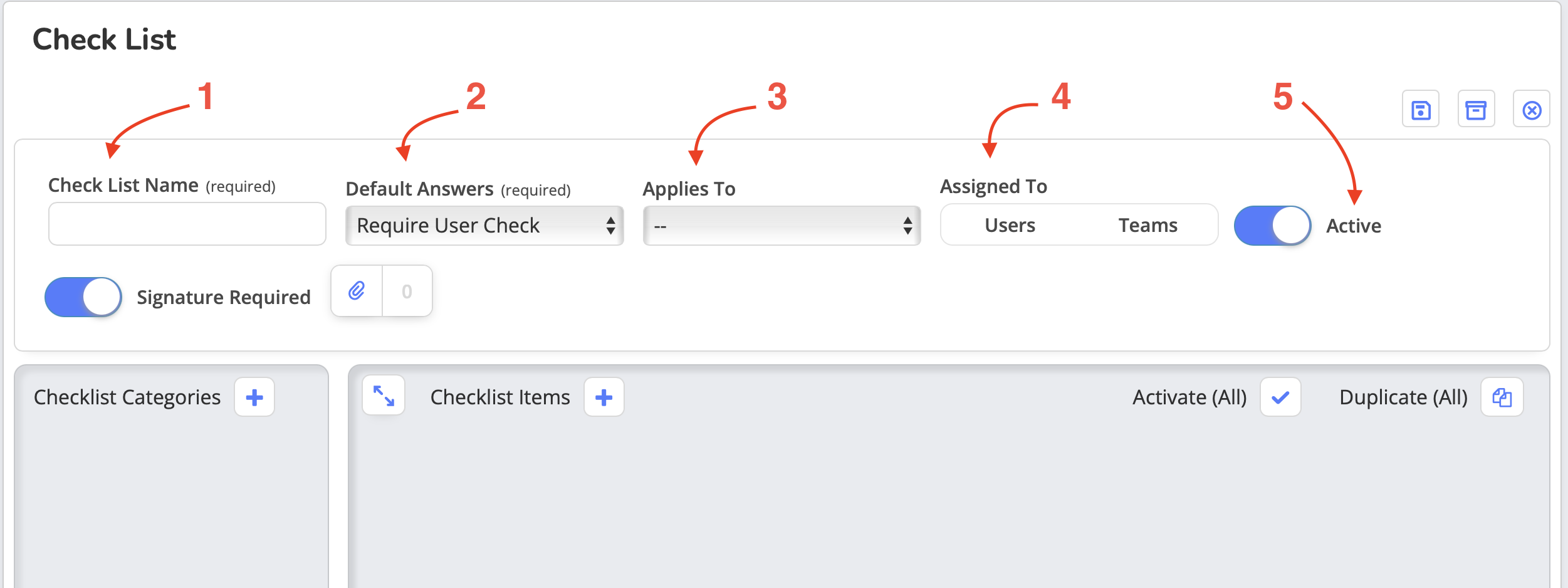This screenshot has width=1568, height=588.
Task: Click the Duplicate (All) label
Action: 1403,397
